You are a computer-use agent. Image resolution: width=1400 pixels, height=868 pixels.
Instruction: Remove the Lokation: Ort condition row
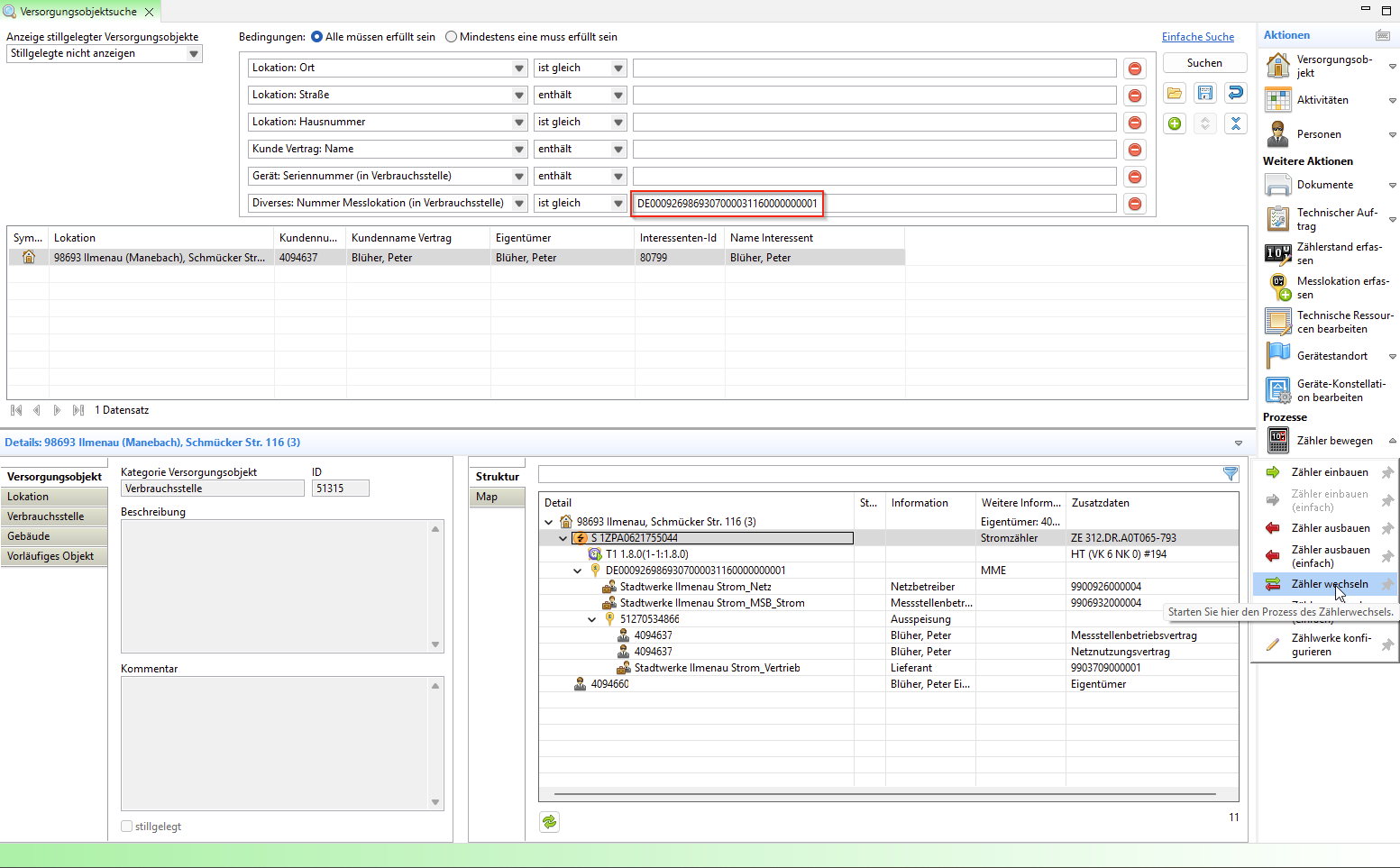(x=1134, y=69)
